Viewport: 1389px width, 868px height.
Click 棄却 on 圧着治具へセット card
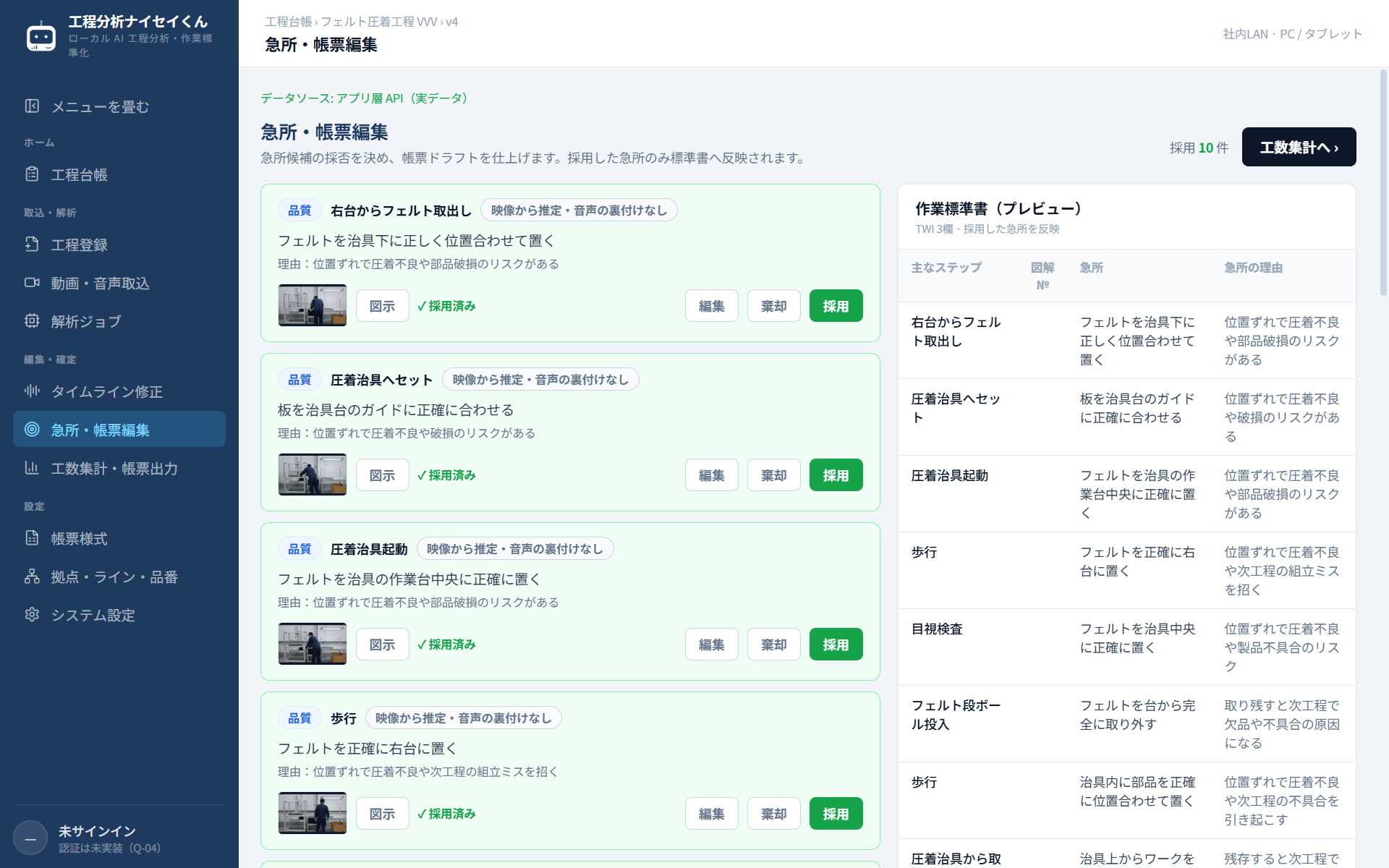point(773,475)
